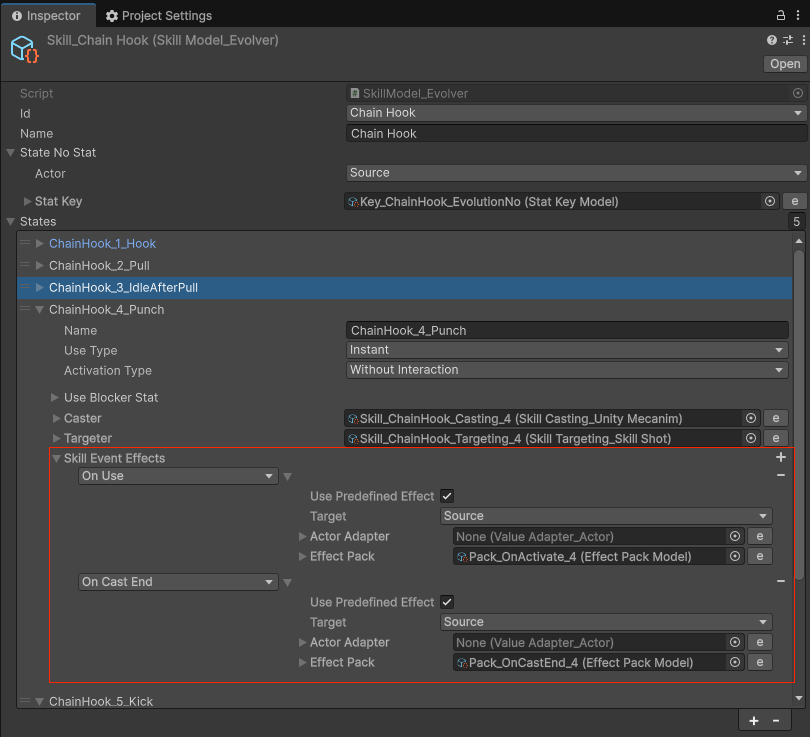
Task: Click the state Name field 'ChainHook_4_Punch'
Action: [567, 330]
